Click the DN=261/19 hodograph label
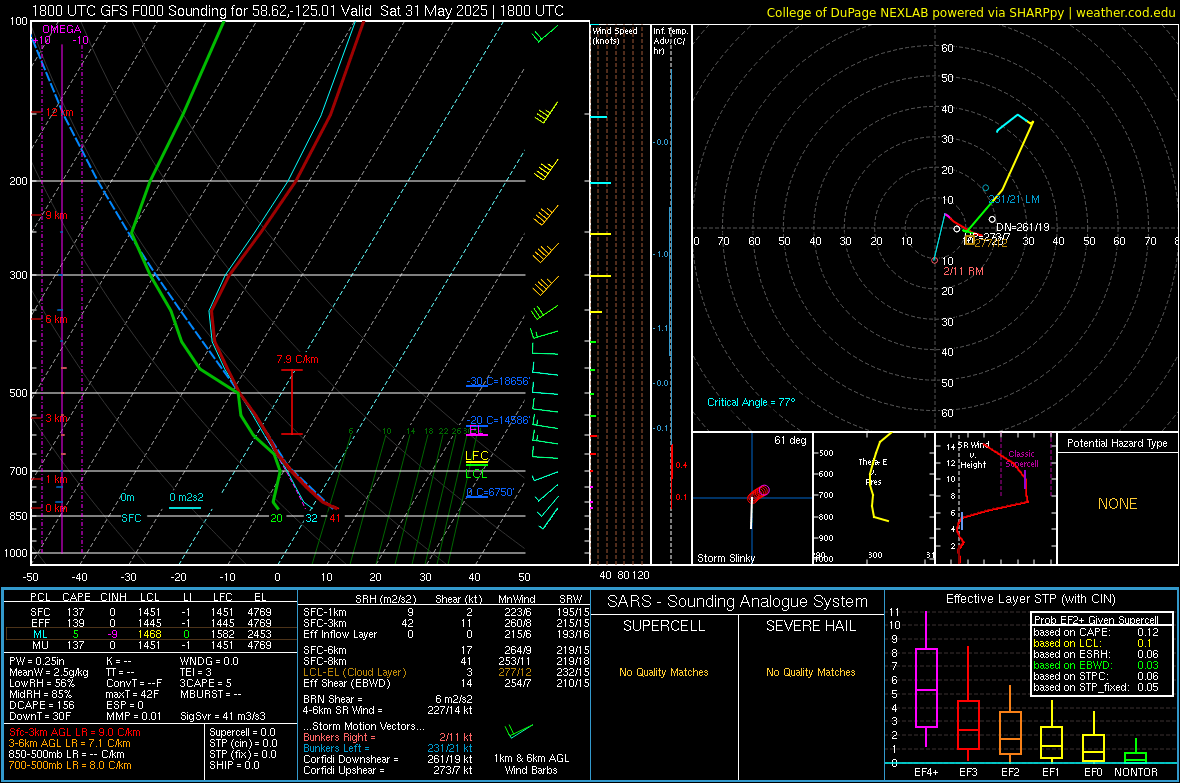 pyautogui.click(x=1023, y=227)
